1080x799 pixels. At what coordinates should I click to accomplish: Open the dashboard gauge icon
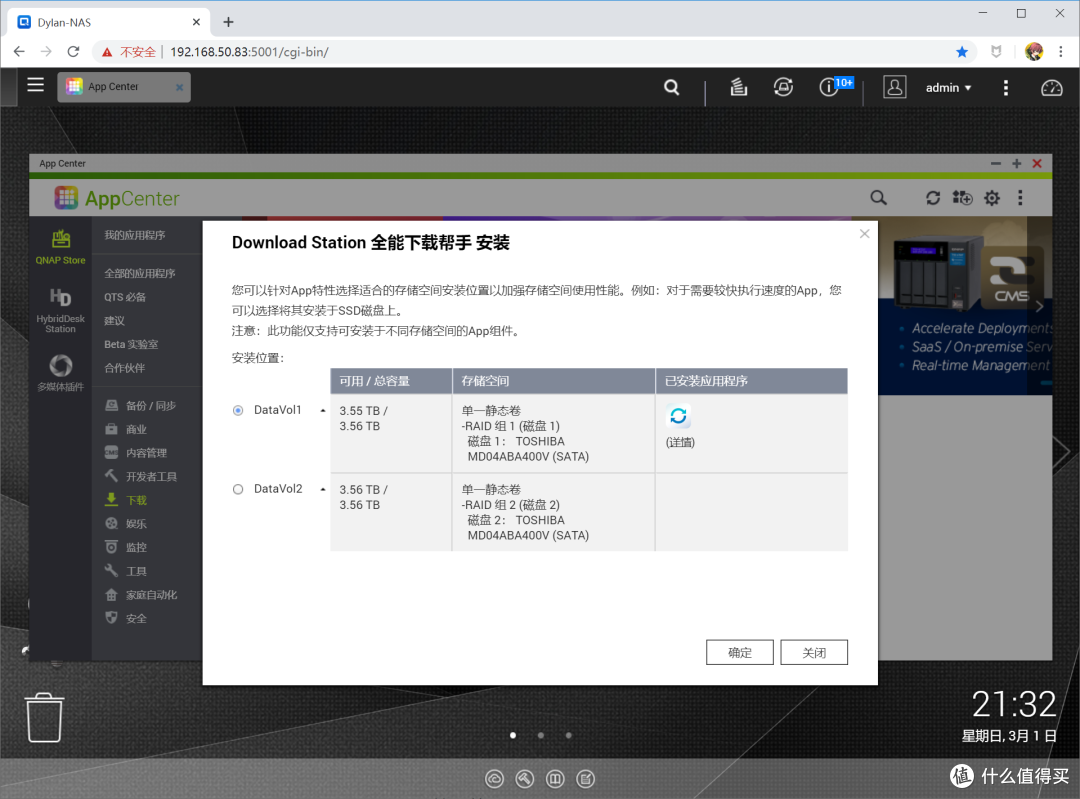click(x=1051, y=87)
